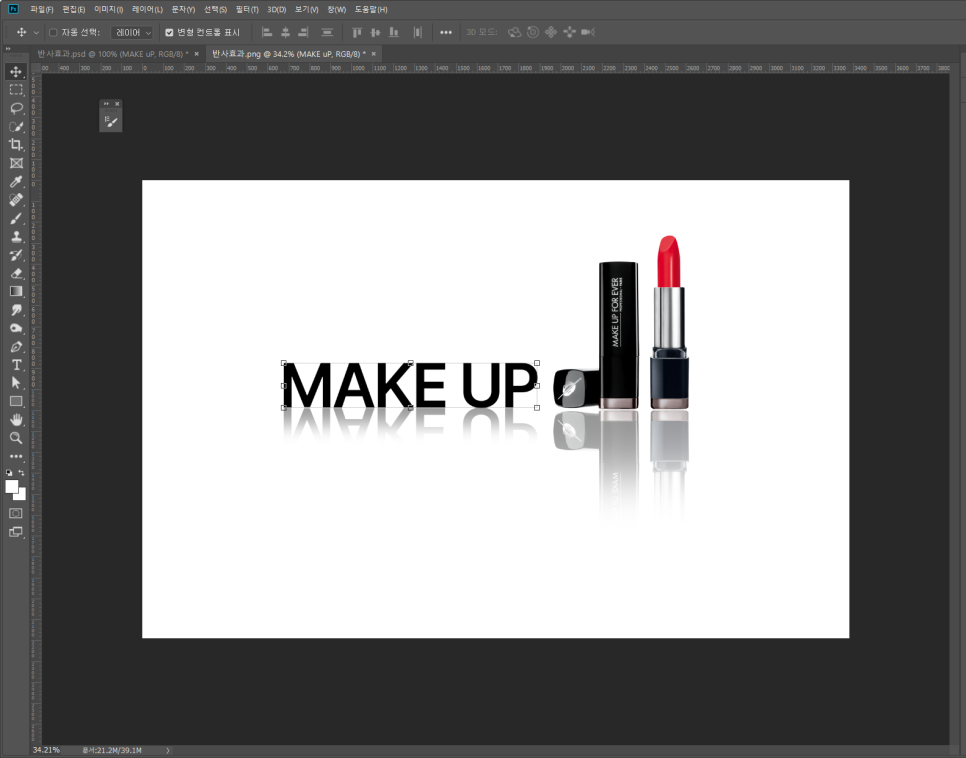Uncheck 변형 컨트롤 표시 checkbox
This screenshot has height=758, width=966.
coord(169,32)
